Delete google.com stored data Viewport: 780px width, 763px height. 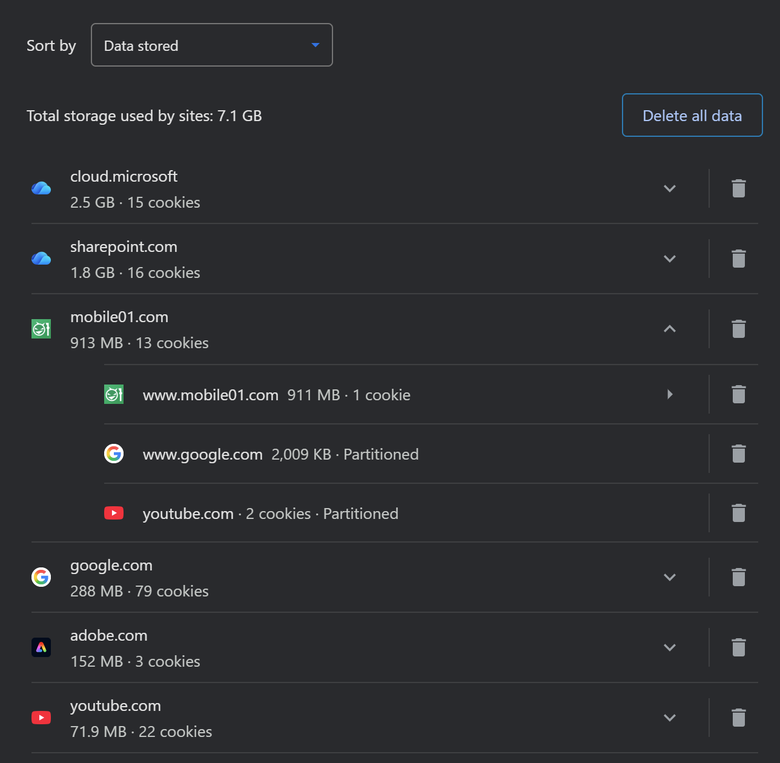click(738, 577)
